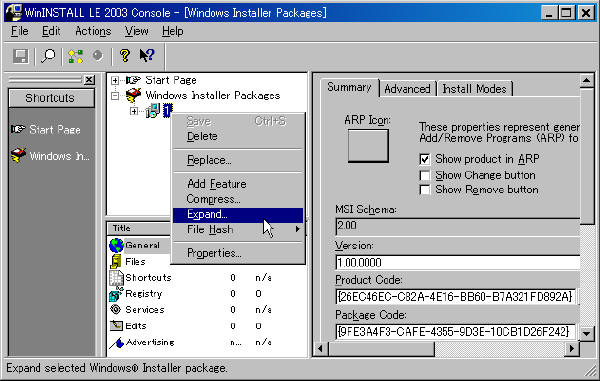Screen dimensions: 600x381
Task: Toggle Show product in ARP checkbox
Action: (x=425, y=159)
